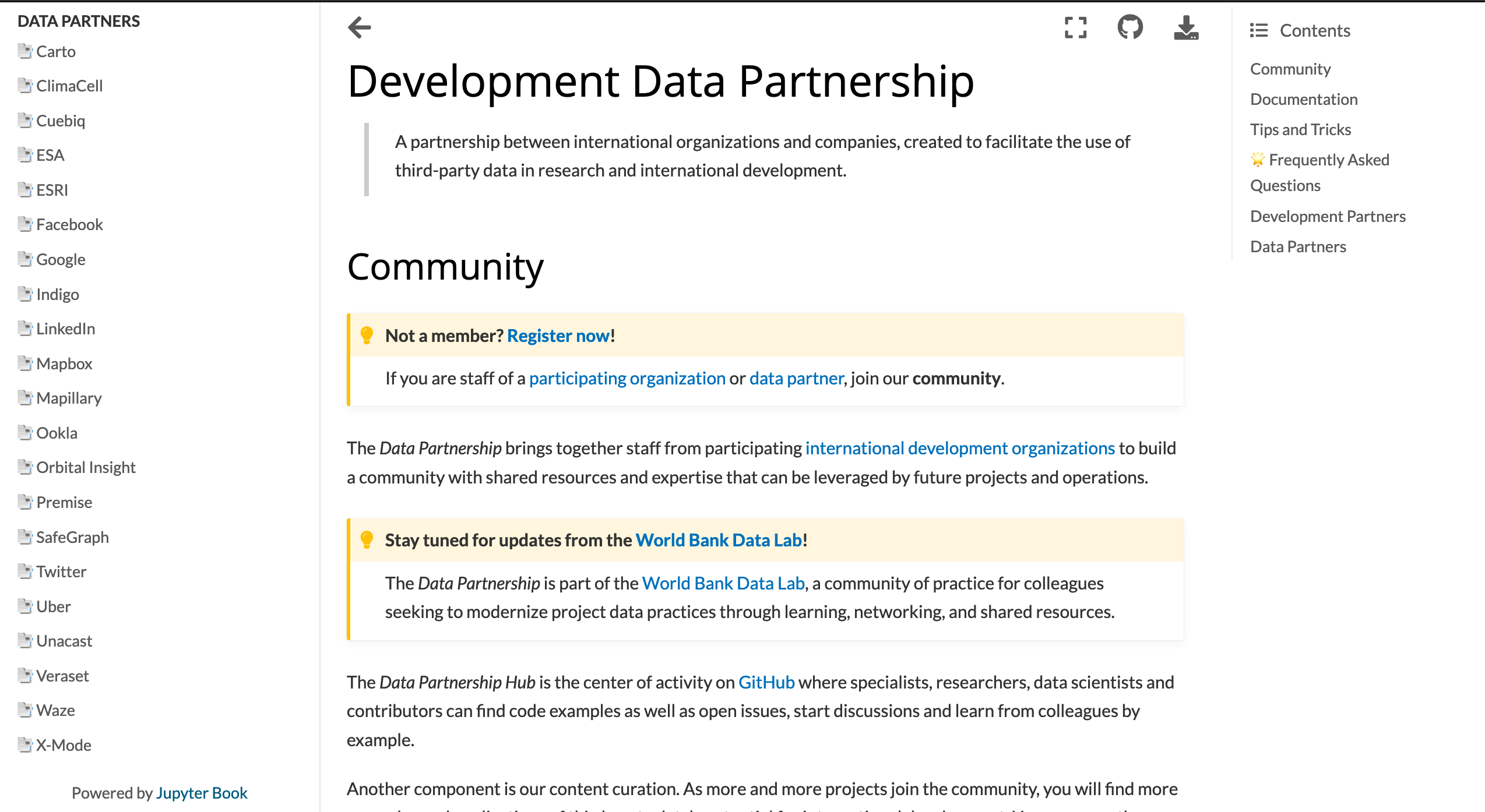Click the Contents list icon
1485x812 pixels.
1259,30
